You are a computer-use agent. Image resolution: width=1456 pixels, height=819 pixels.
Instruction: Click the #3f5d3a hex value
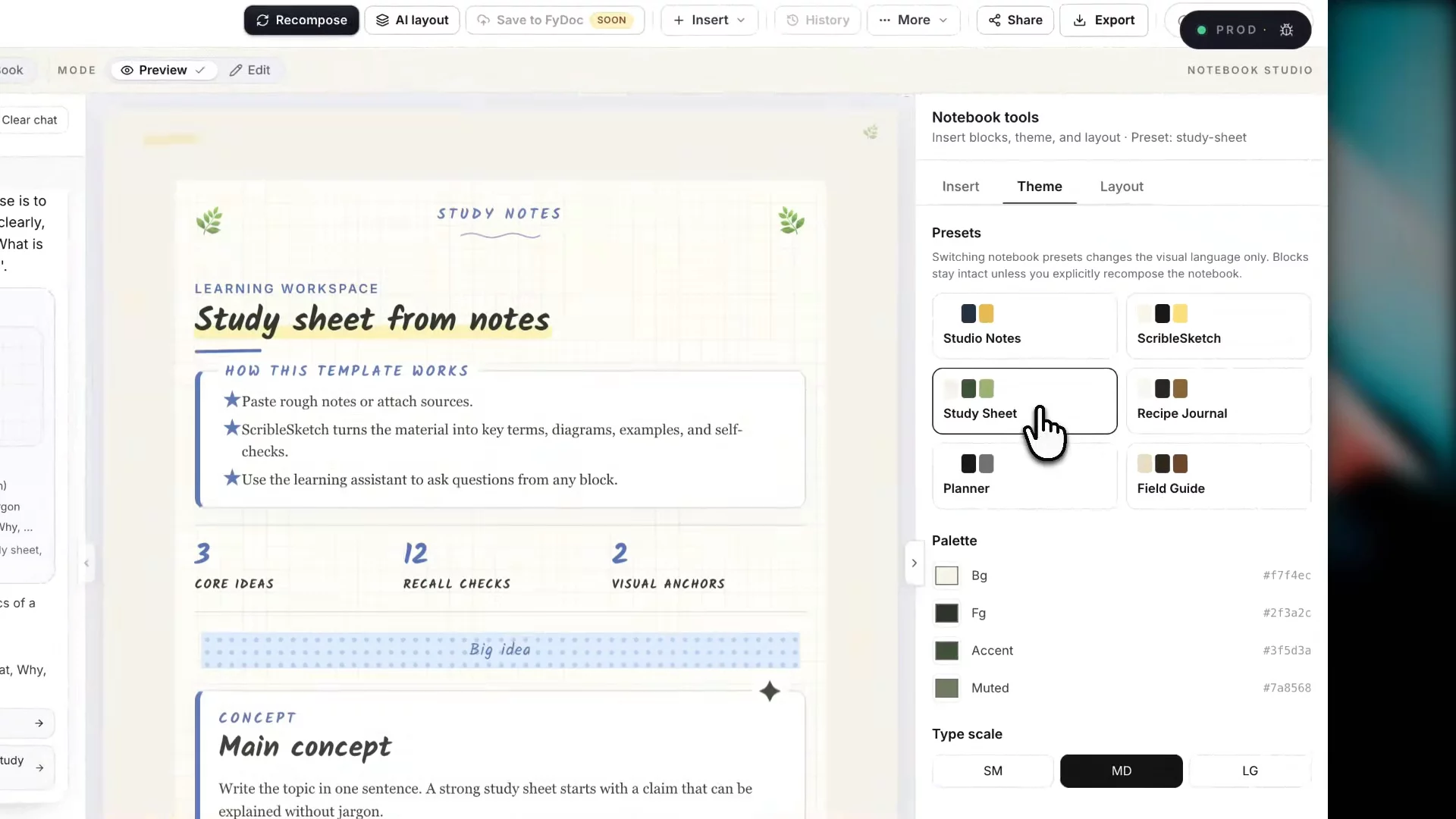[1286, 651]
